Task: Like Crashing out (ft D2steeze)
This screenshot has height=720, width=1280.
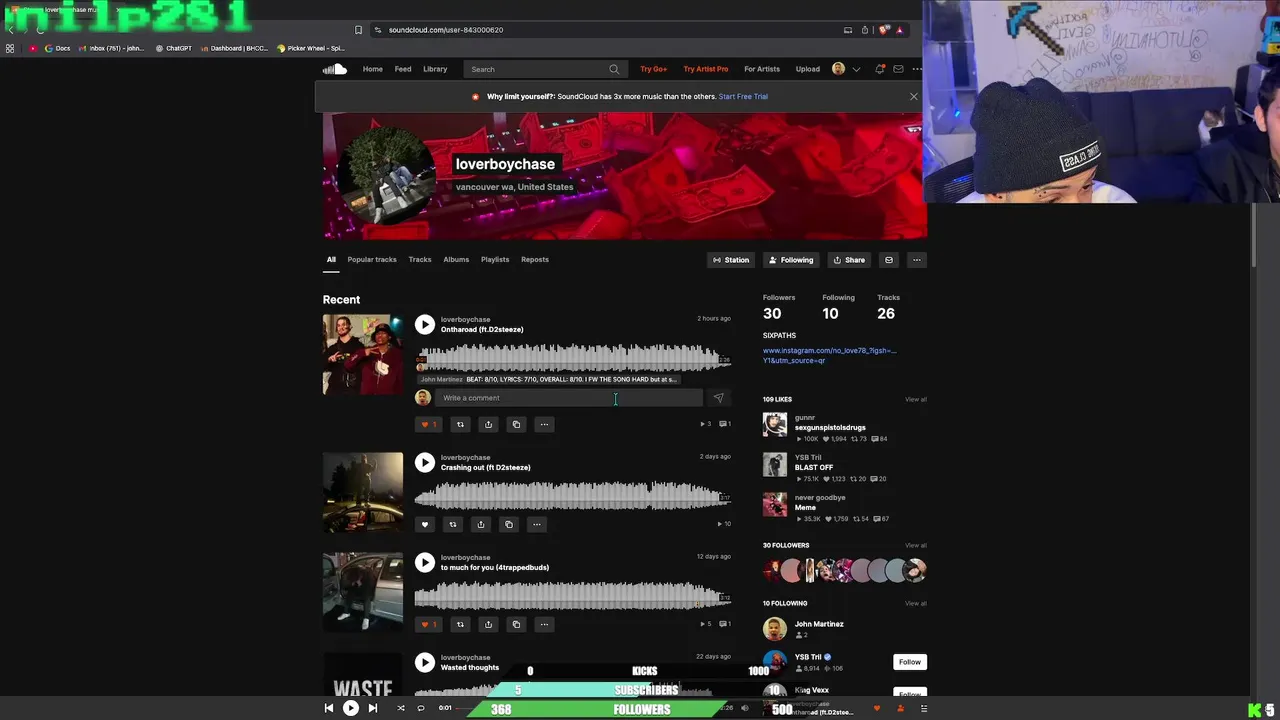Action: (x=424, y=524)
